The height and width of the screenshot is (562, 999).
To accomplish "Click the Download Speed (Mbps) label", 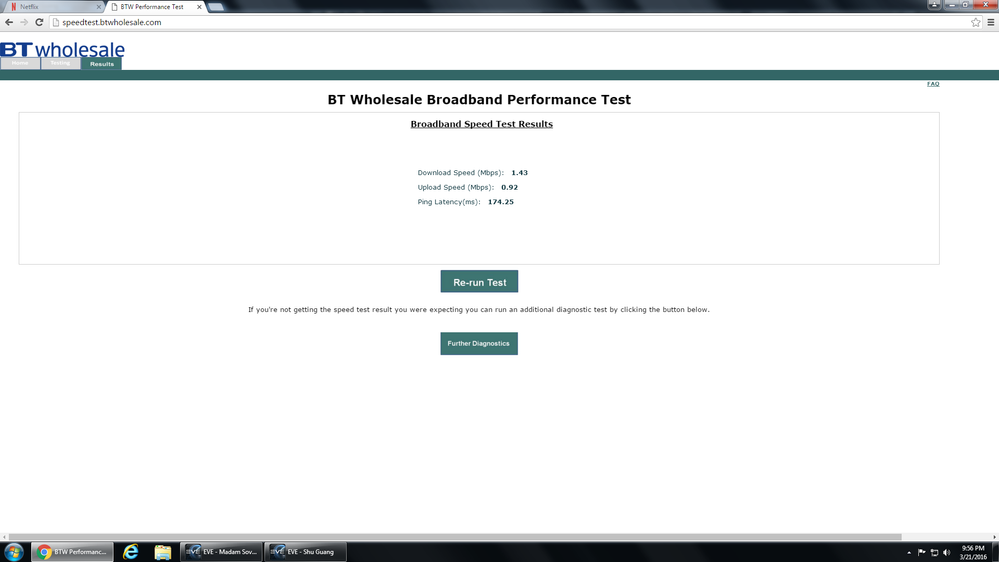I will (x=460, y=173).
